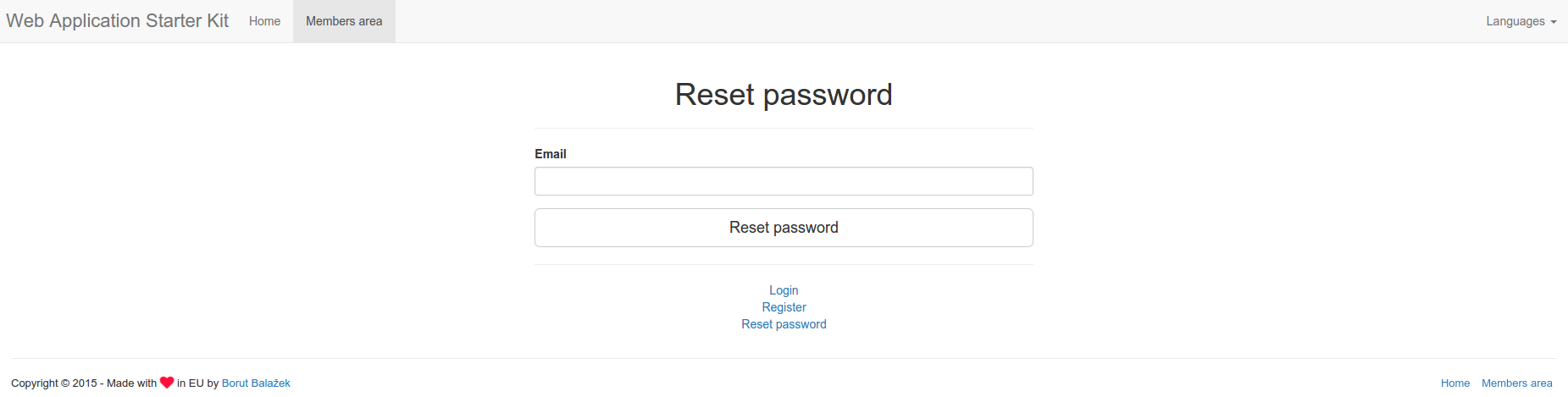Click the Web Application Starter Kit brand
This screenshot has width=1568, height=397.
click(117, 21)
